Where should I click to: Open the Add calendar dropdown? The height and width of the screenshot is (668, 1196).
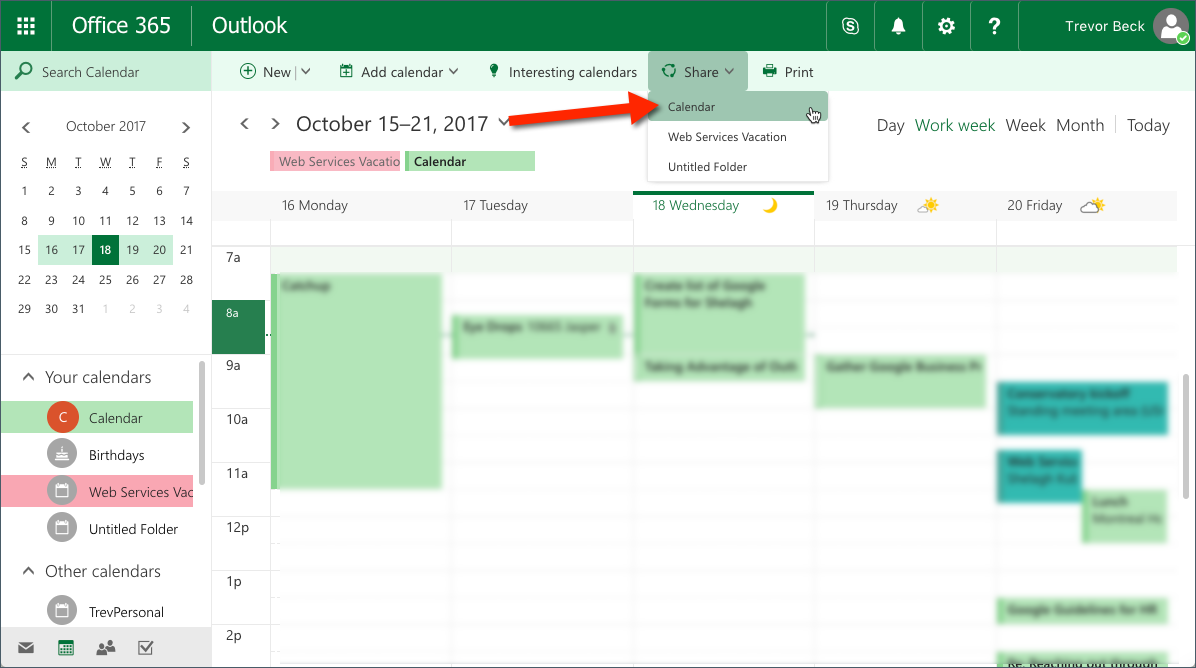pos(399,72)
